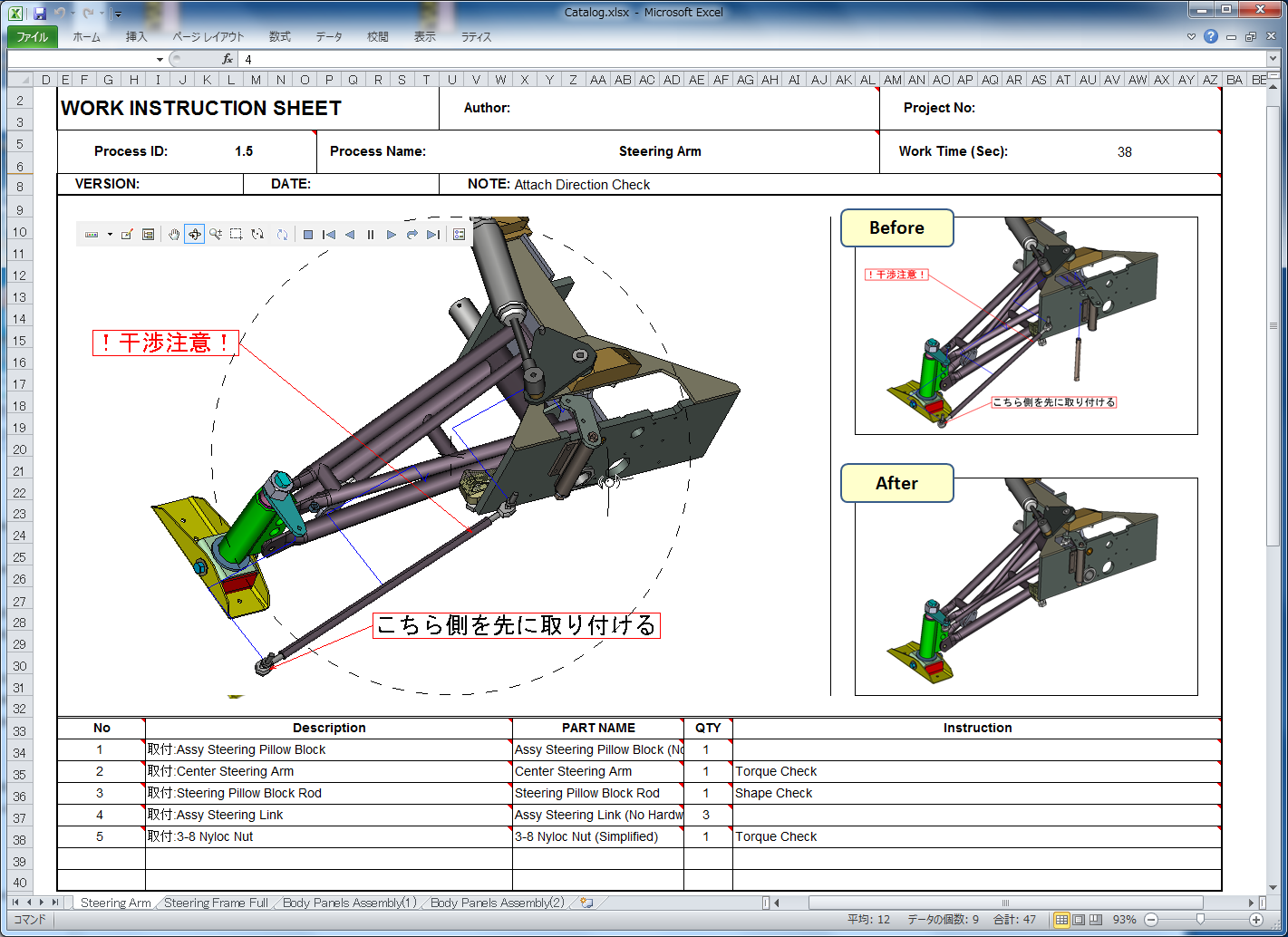
Task: Select the 'Torque Check' cell for Center Steering Arm
Action: tap(976, 771)
